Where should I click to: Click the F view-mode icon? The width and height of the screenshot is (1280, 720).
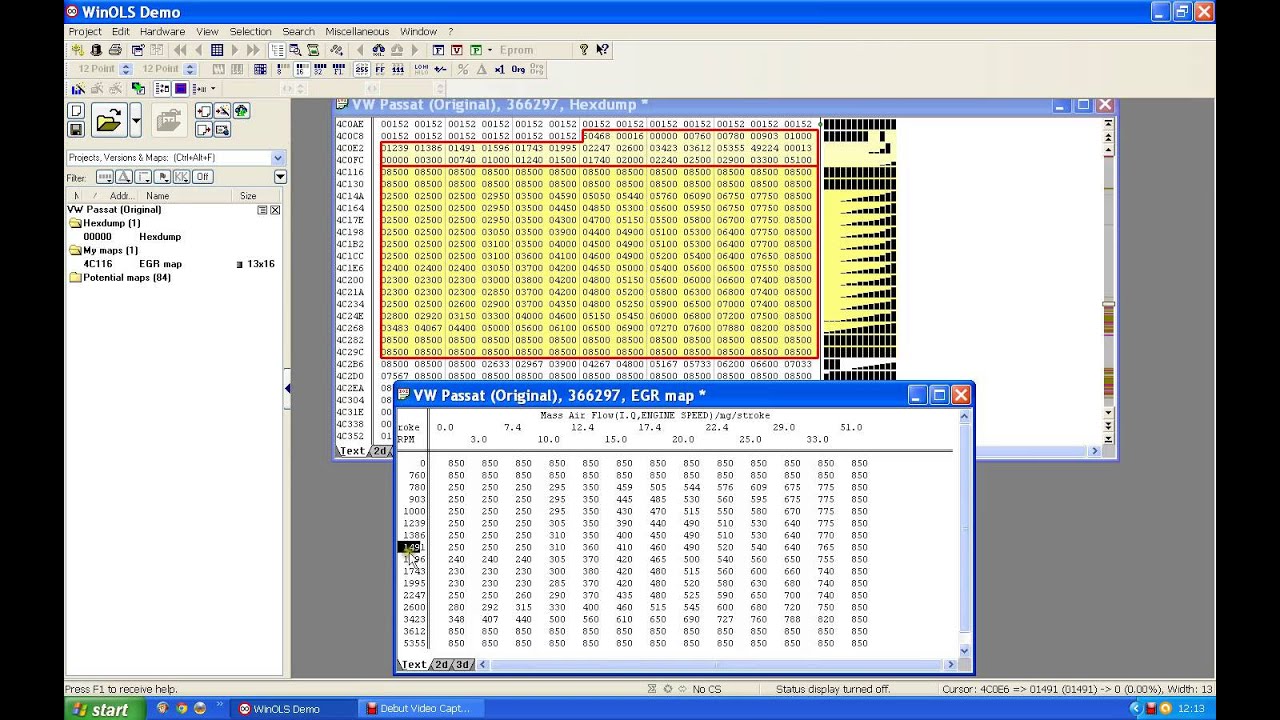[x=438, y=49]
